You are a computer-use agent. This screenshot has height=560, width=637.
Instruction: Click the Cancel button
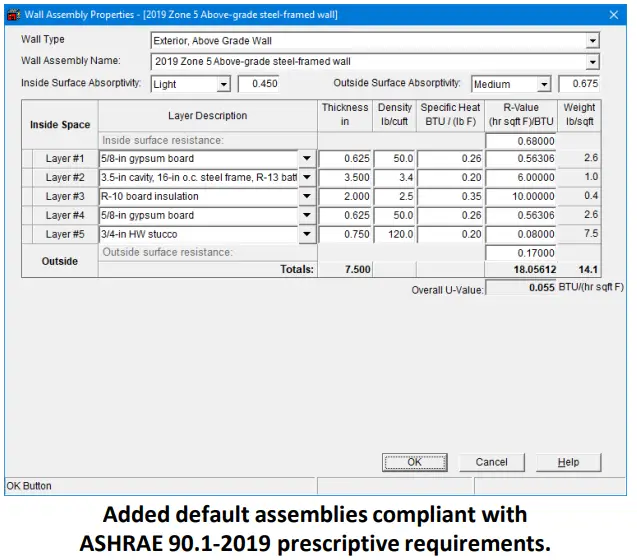tap(492, 462)
